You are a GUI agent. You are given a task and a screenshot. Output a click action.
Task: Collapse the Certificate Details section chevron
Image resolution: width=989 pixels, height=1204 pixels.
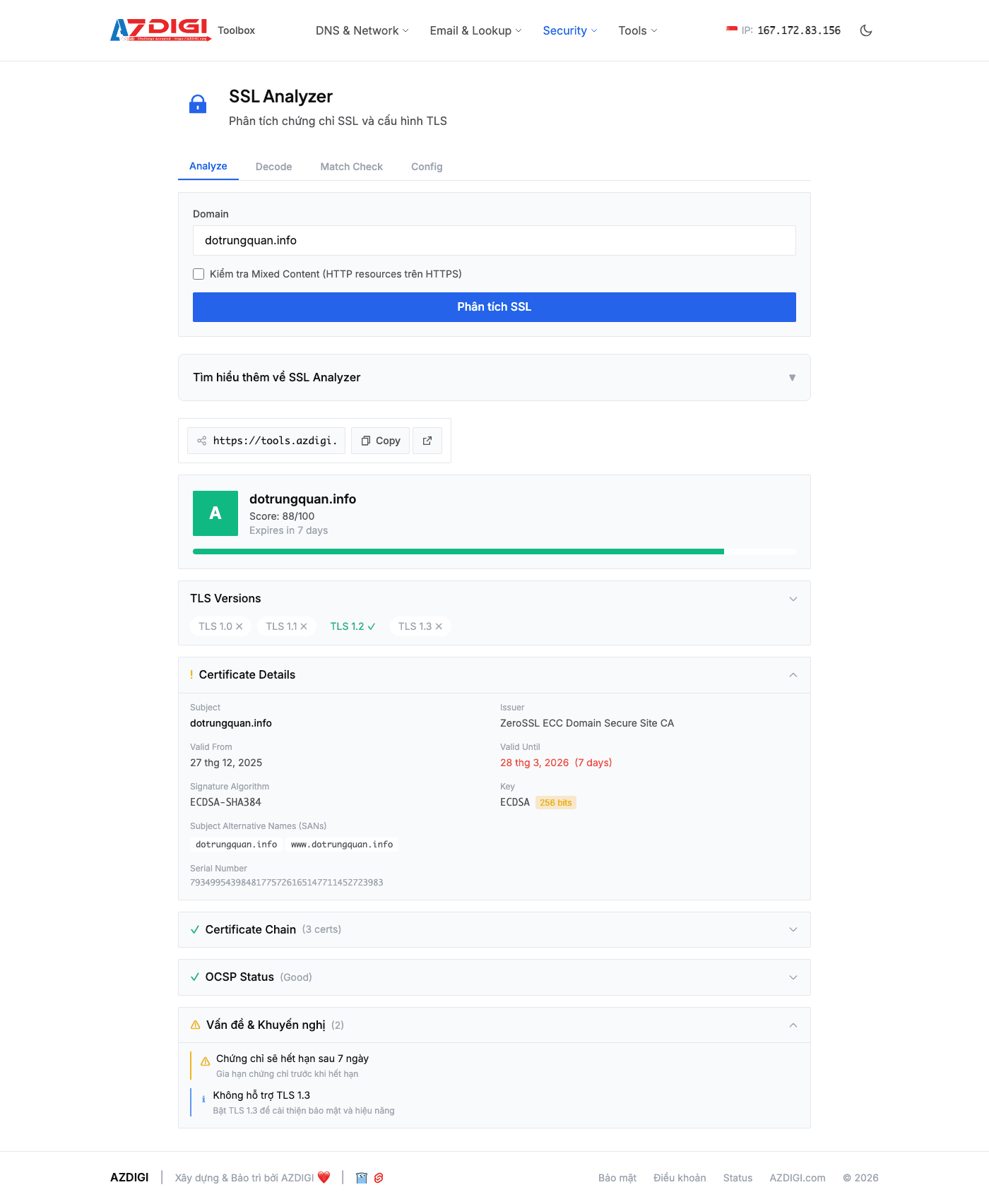pyautogui.click(x=793, y=675)
